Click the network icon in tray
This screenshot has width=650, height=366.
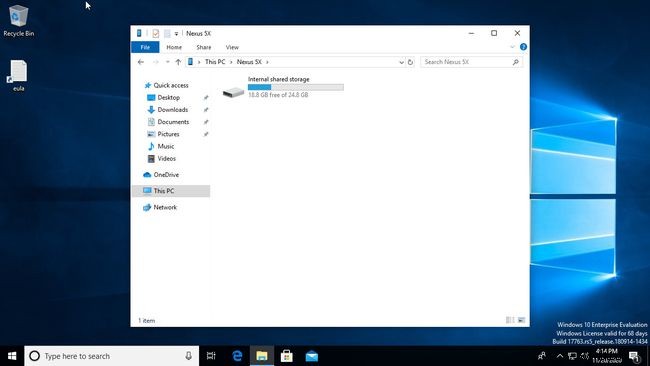[572, 356]
